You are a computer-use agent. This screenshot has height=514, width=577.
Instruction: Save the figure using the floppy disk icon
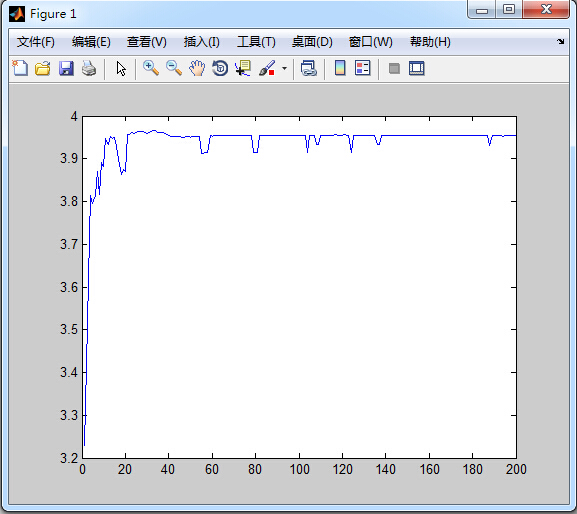coord(66,68)
